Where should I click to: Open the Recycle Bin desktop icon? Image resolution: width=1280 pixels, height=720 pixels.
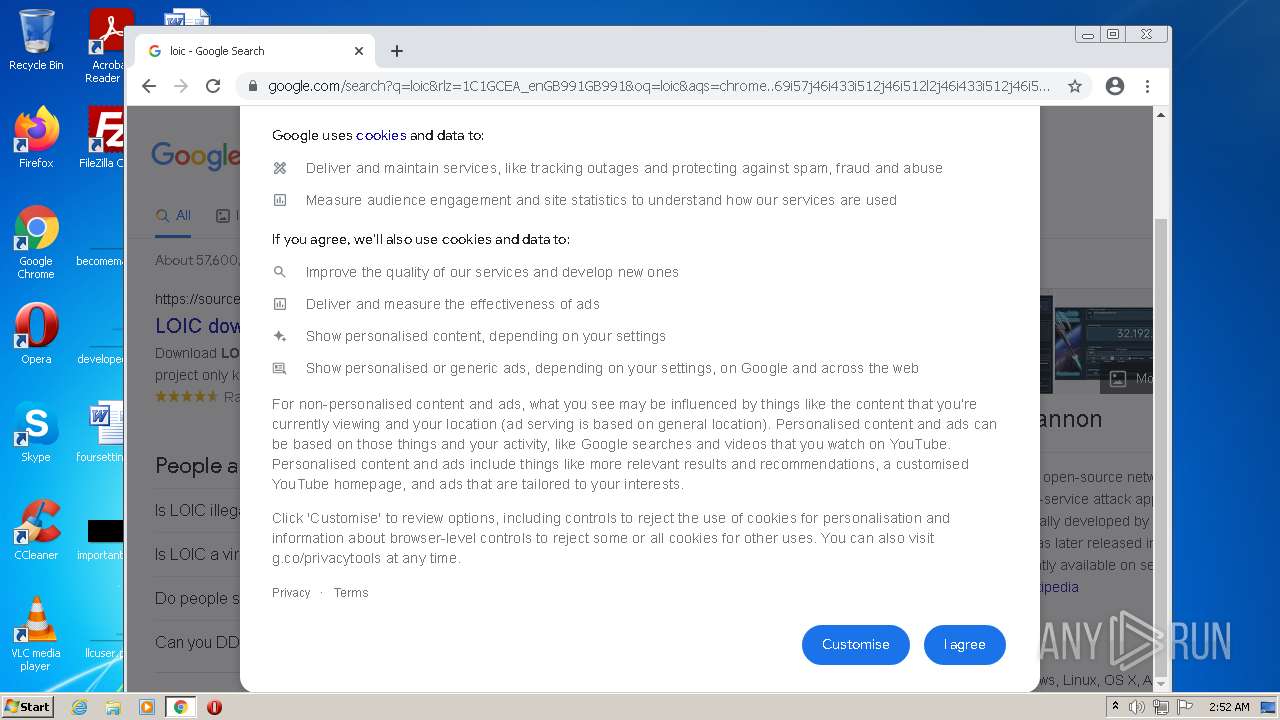click(36, 40)
